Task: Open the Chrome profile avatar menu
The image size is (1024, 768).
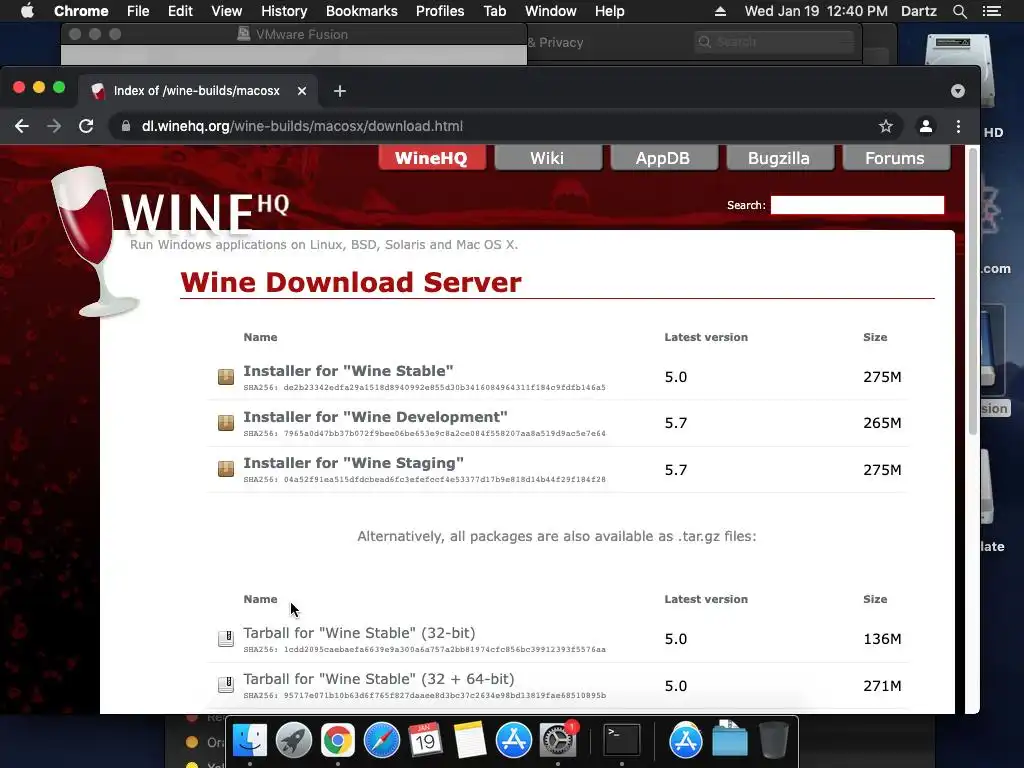Action: (925, 126)
